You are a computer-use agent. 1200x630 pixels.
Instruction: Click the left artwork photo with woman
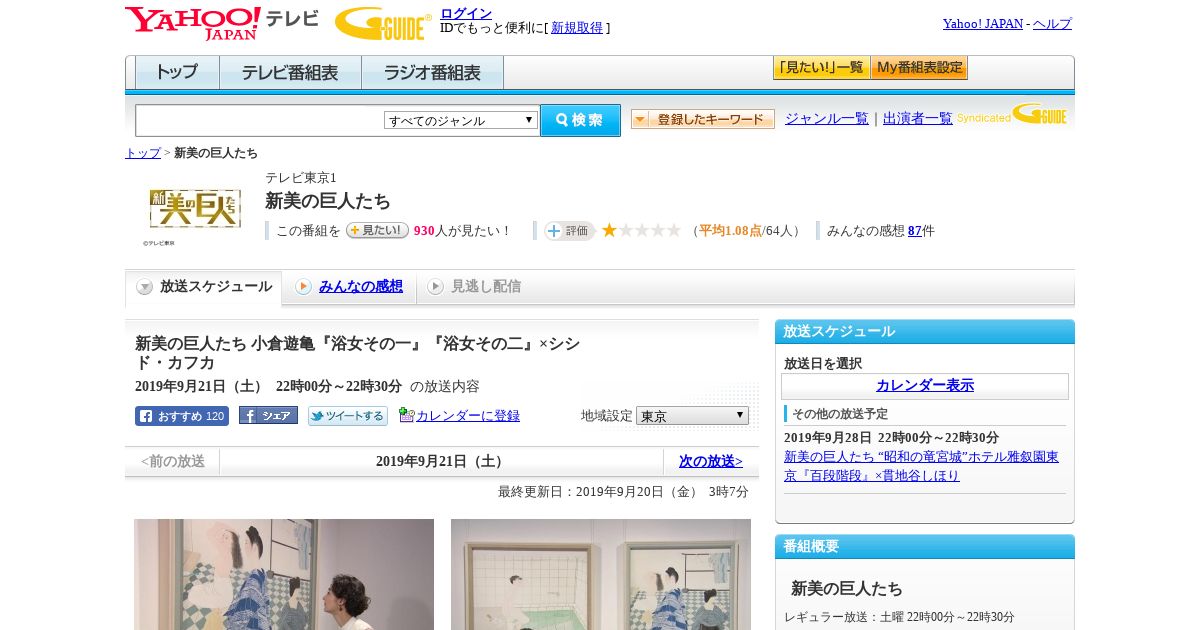tap(284, 574)
